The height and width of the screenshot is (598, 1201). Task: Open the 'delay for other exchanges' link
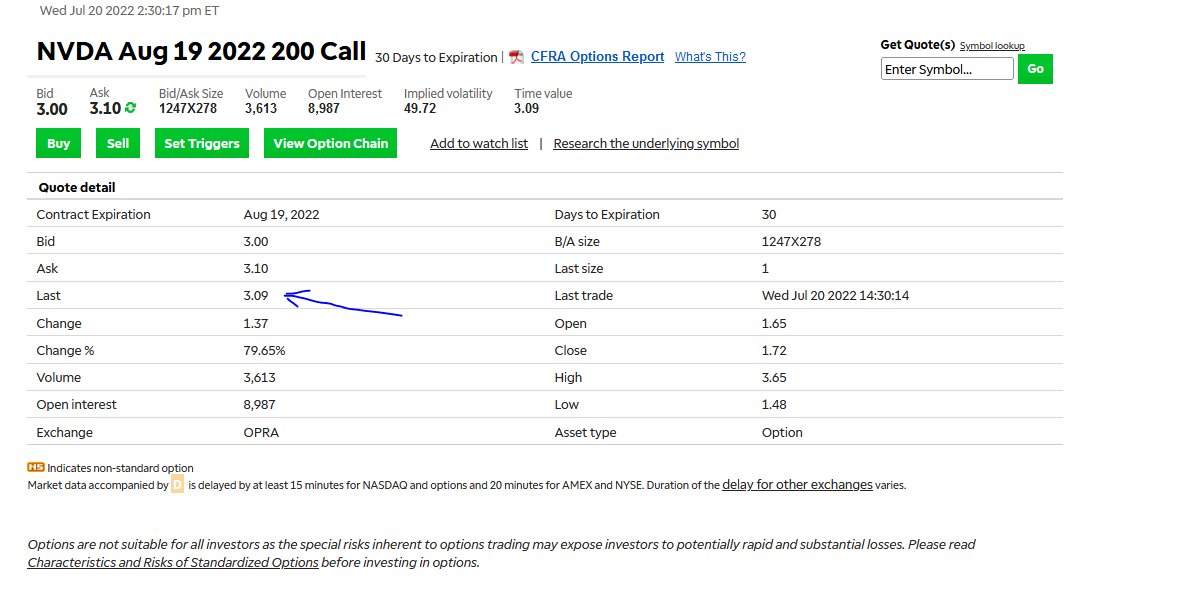click(x=797, y=485)
